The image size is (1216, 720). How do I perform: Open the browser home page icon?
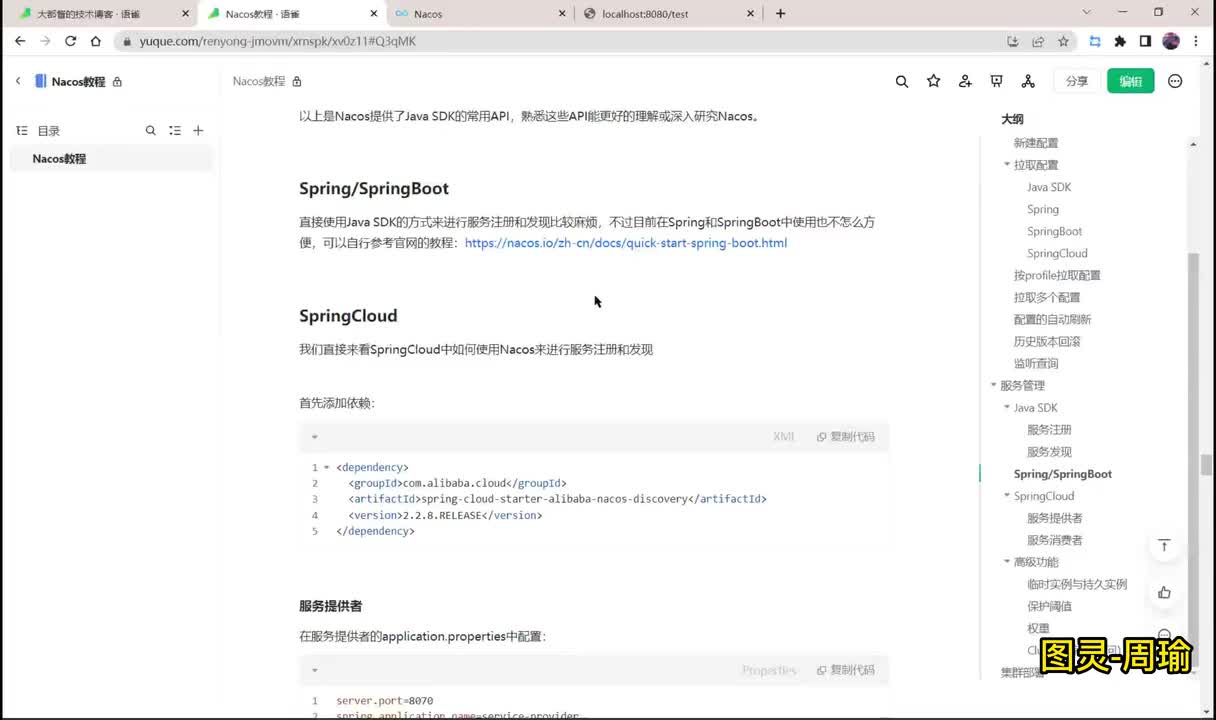click(x=96, y=41)
